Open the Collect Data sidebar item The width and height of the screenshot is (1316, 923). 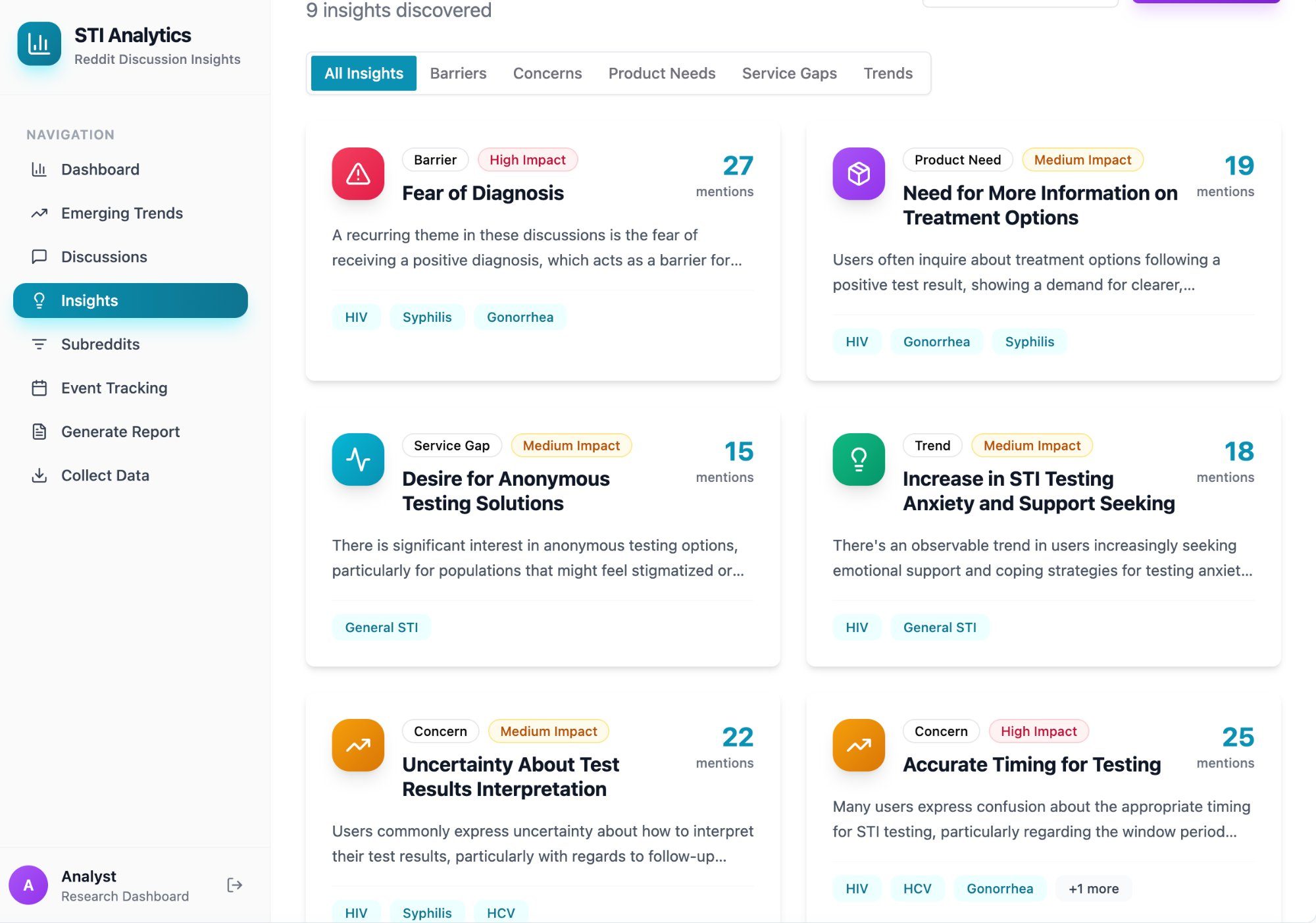tap(105, 475)
